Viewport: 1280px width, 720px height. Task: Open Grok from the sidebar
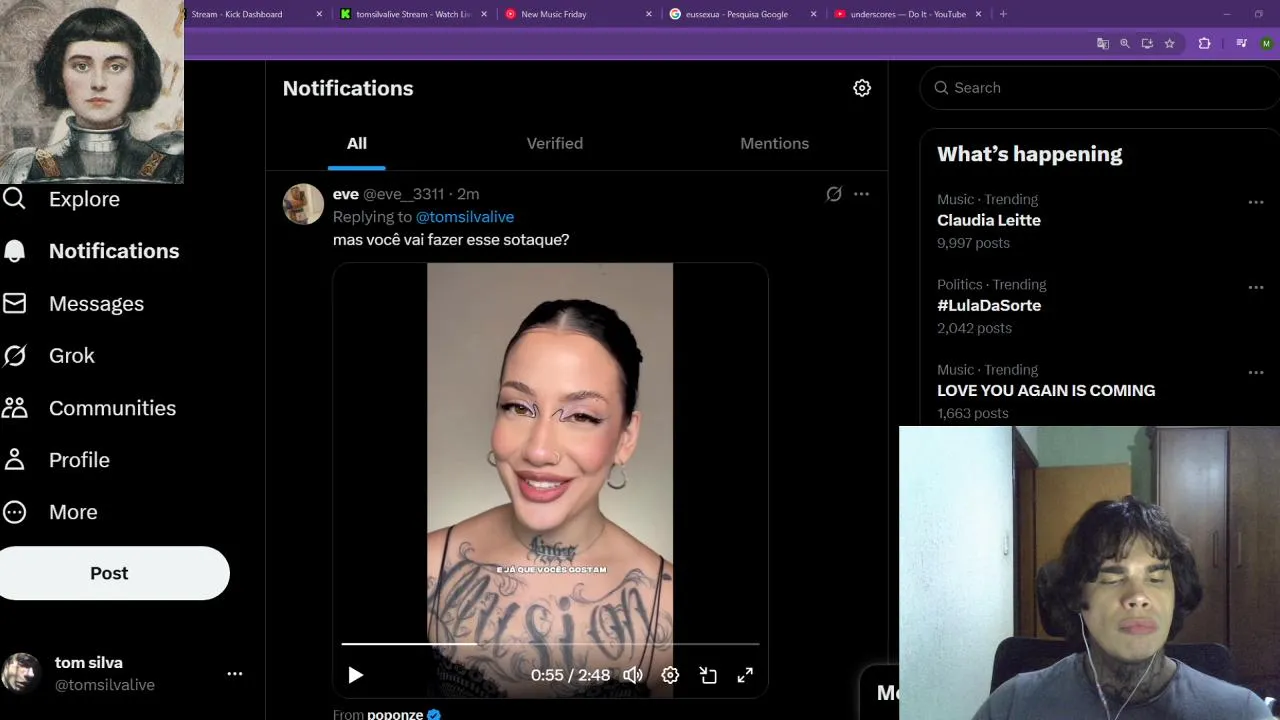[50, 355]
